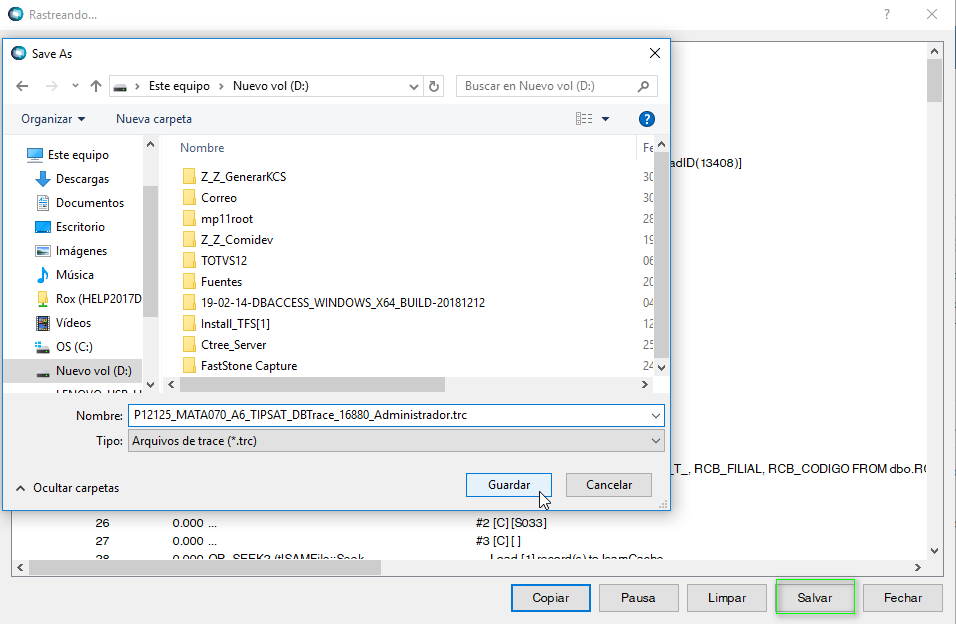Click file list horizontal scrollbar right arrow

[x=645, y=384]
